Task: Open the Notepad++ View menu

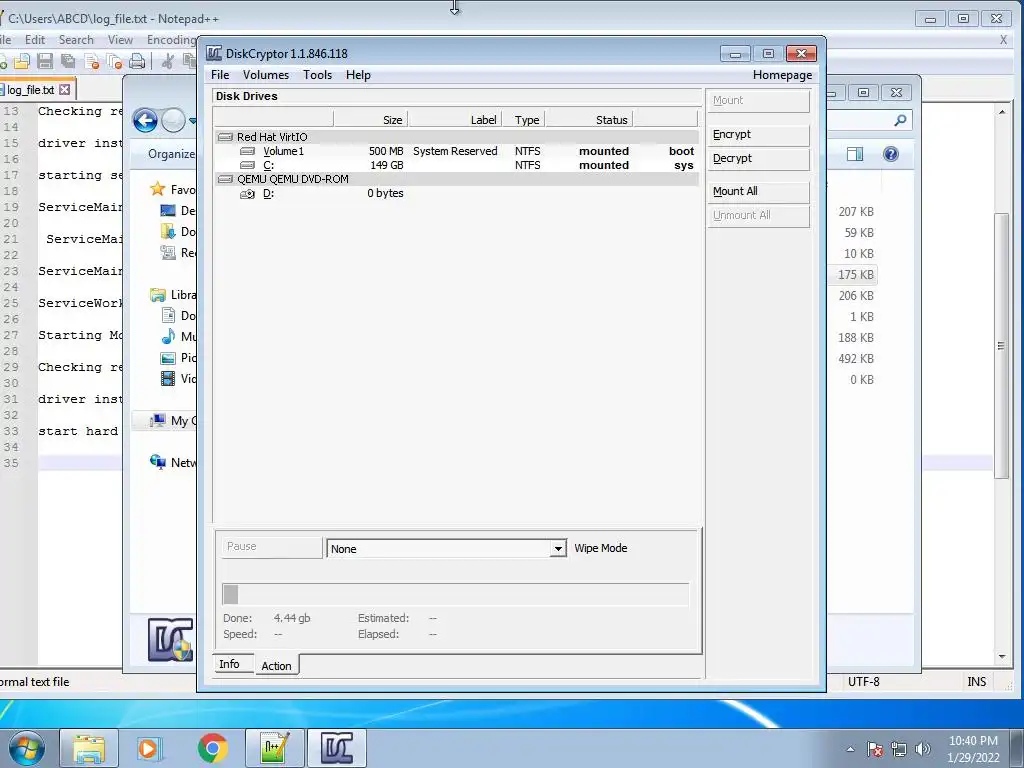Action: click(120, 40)
